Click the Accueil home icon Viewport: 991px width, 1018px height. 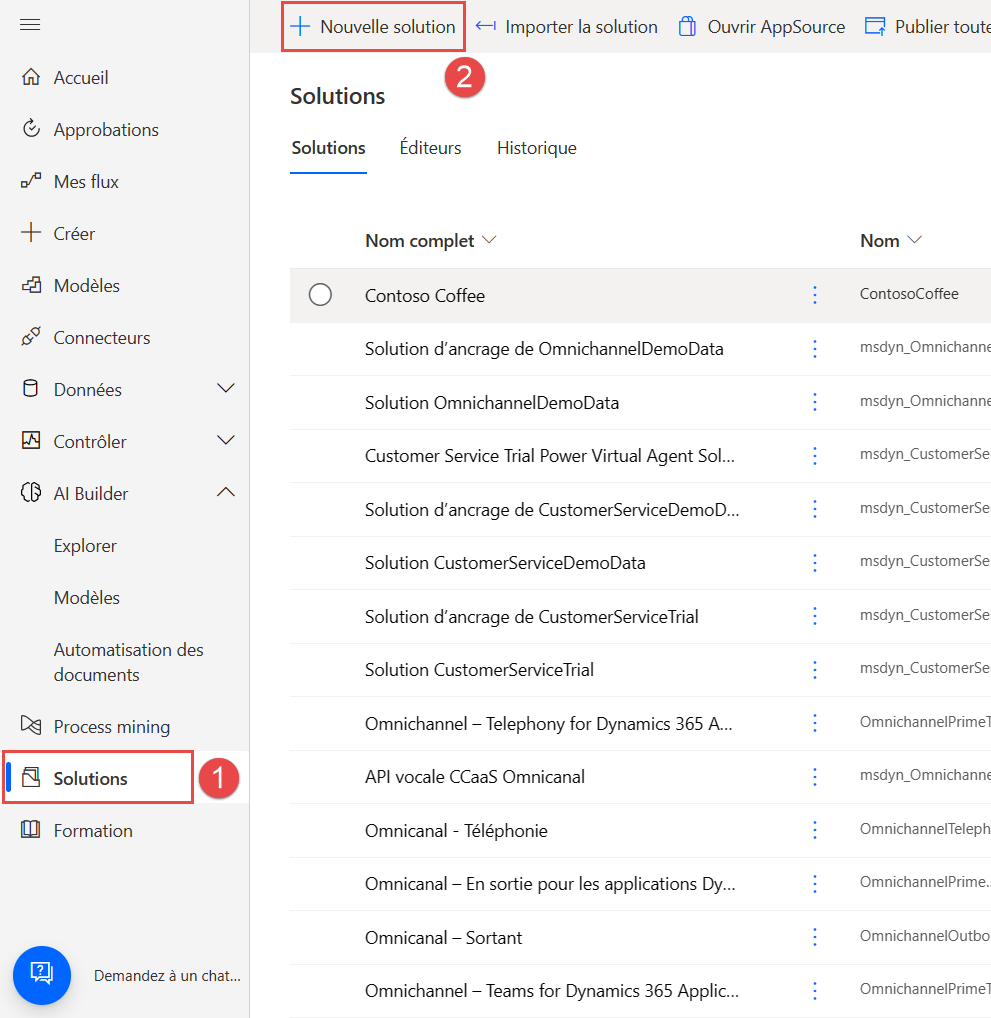point(32,77)
